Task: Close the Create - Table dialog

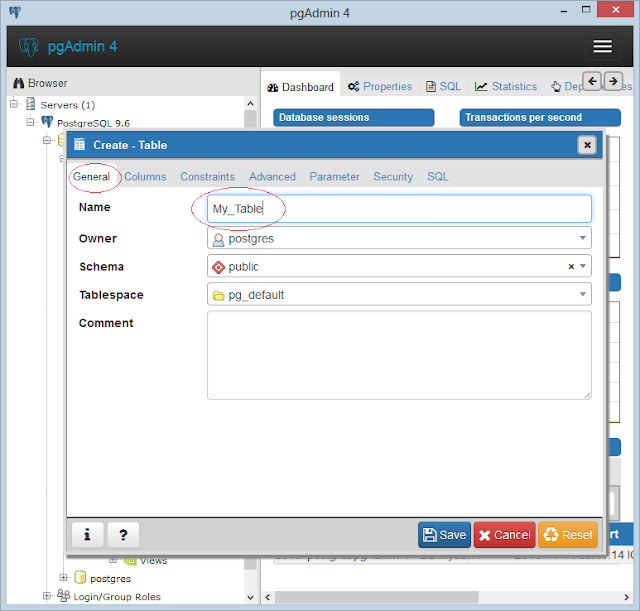Action: 587,145
